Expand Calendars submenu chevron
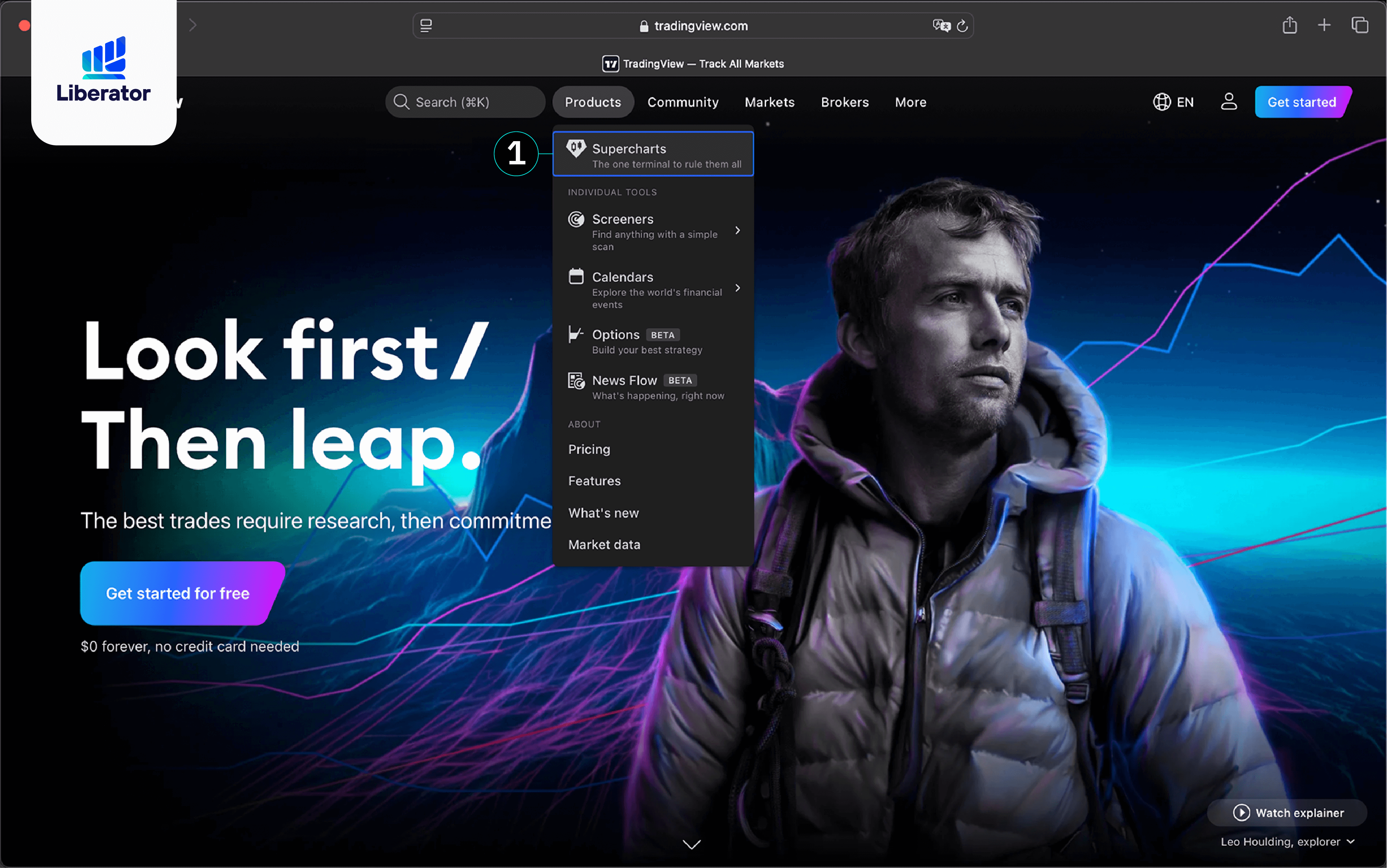 tap(738, 287)
